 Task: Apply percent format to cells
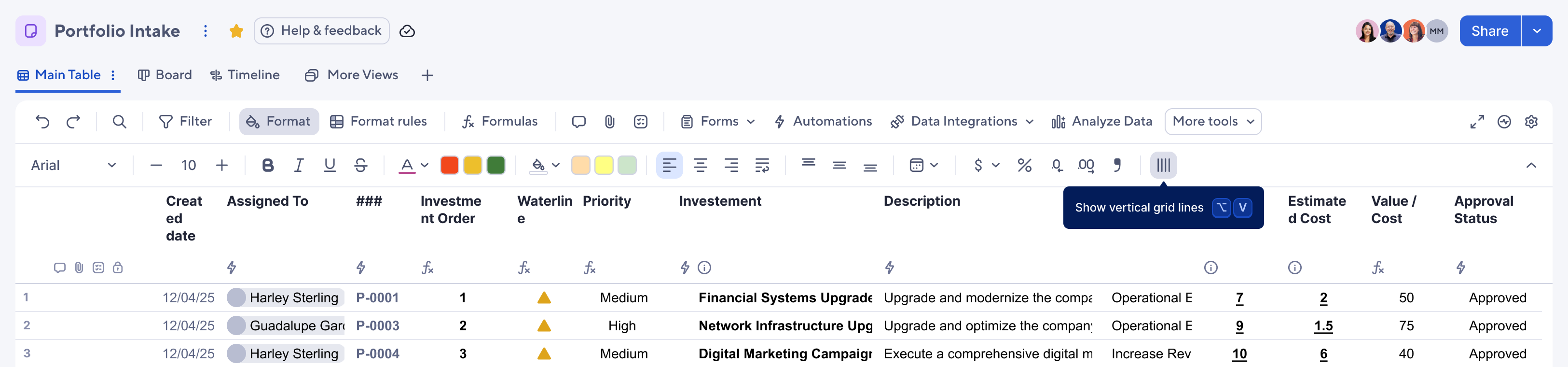coord(1024,165)
